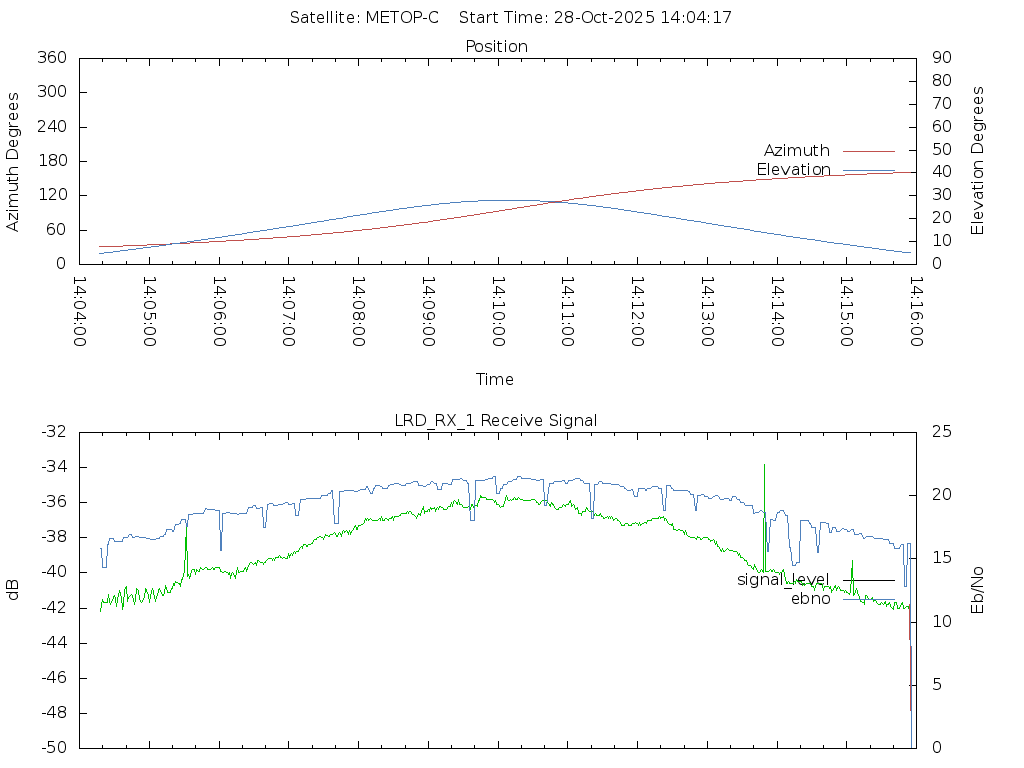Click the Eb/No right axis label
The height and width of the screenshot is (768, 1024).
(978, 589)
